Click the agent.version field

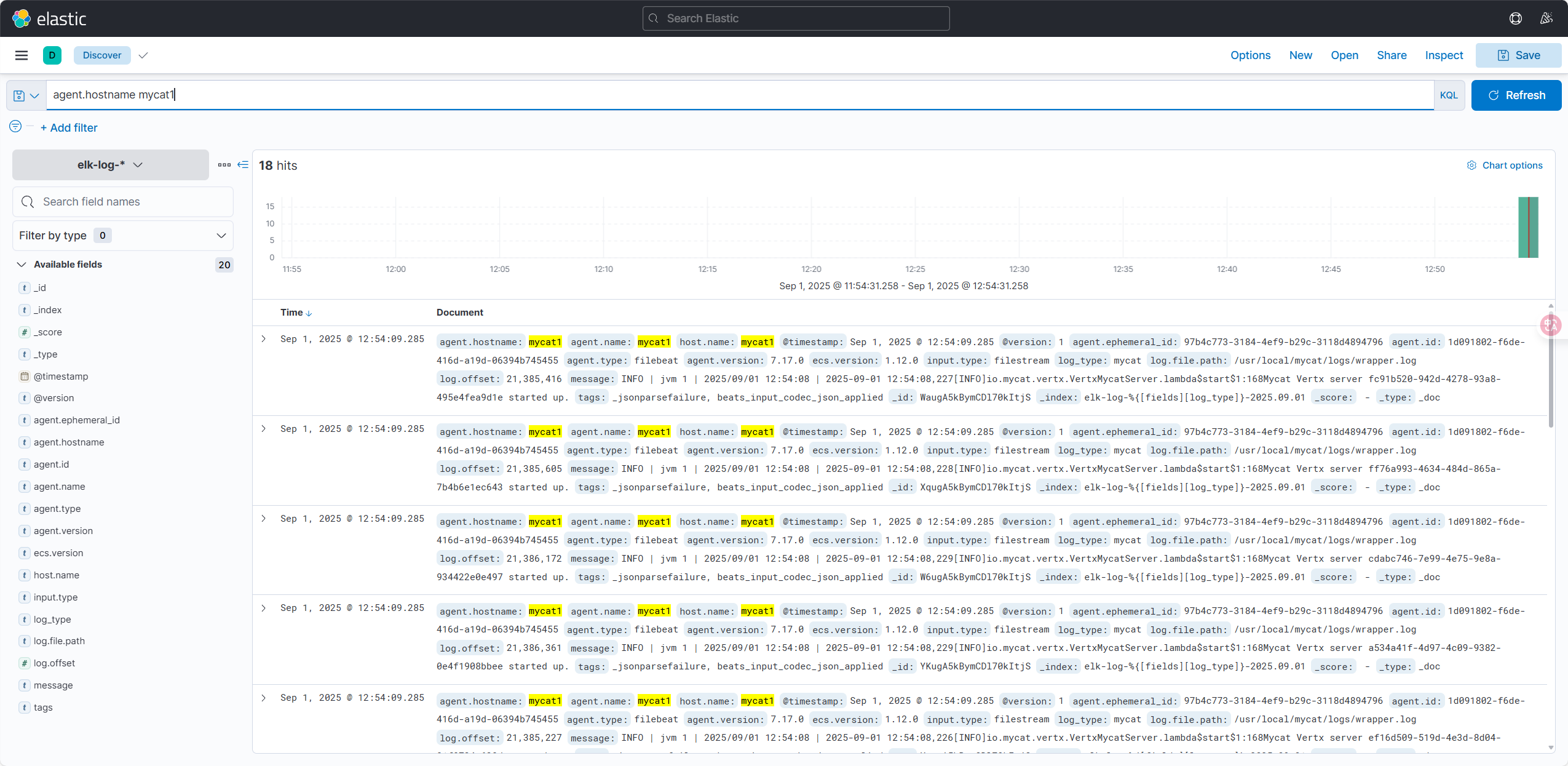pos(63,531)
